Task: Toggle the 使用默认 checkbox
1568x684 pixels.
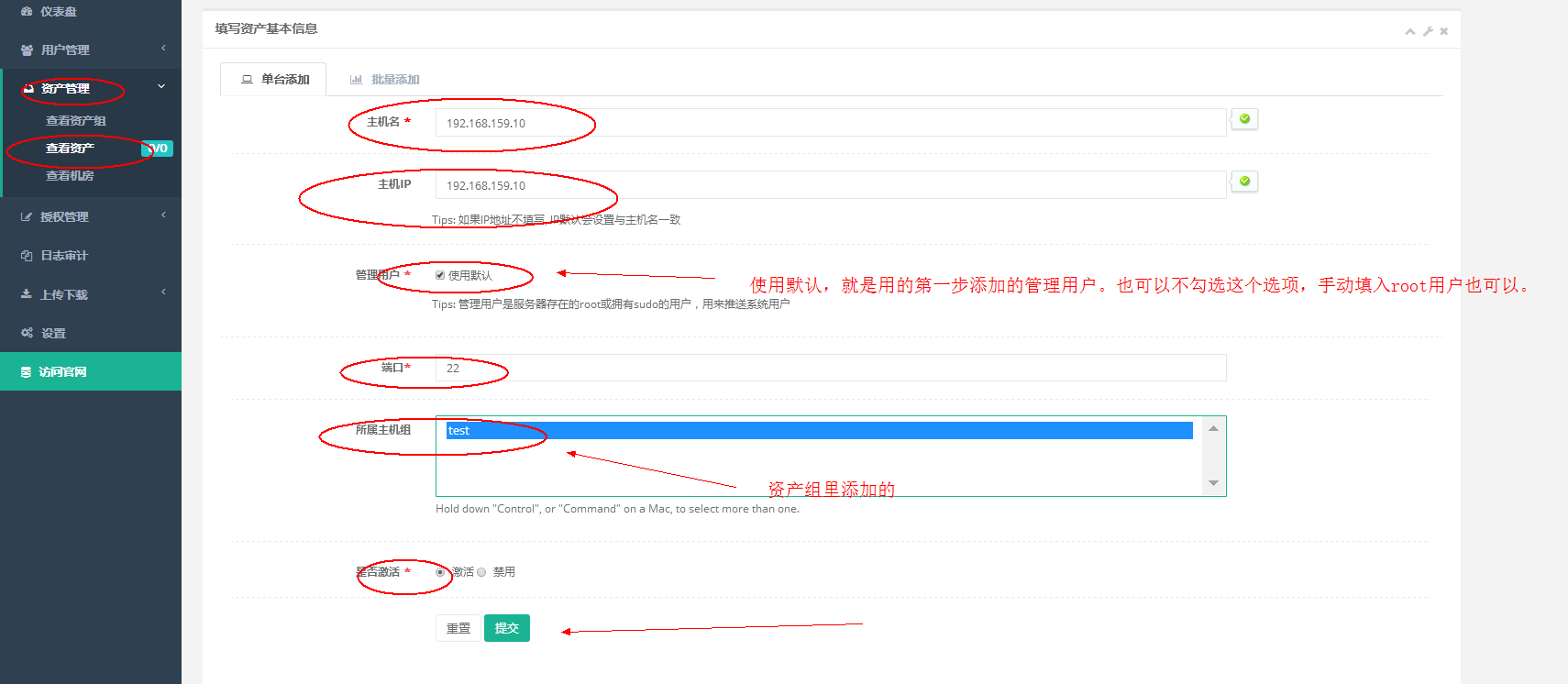Action: 440,275
